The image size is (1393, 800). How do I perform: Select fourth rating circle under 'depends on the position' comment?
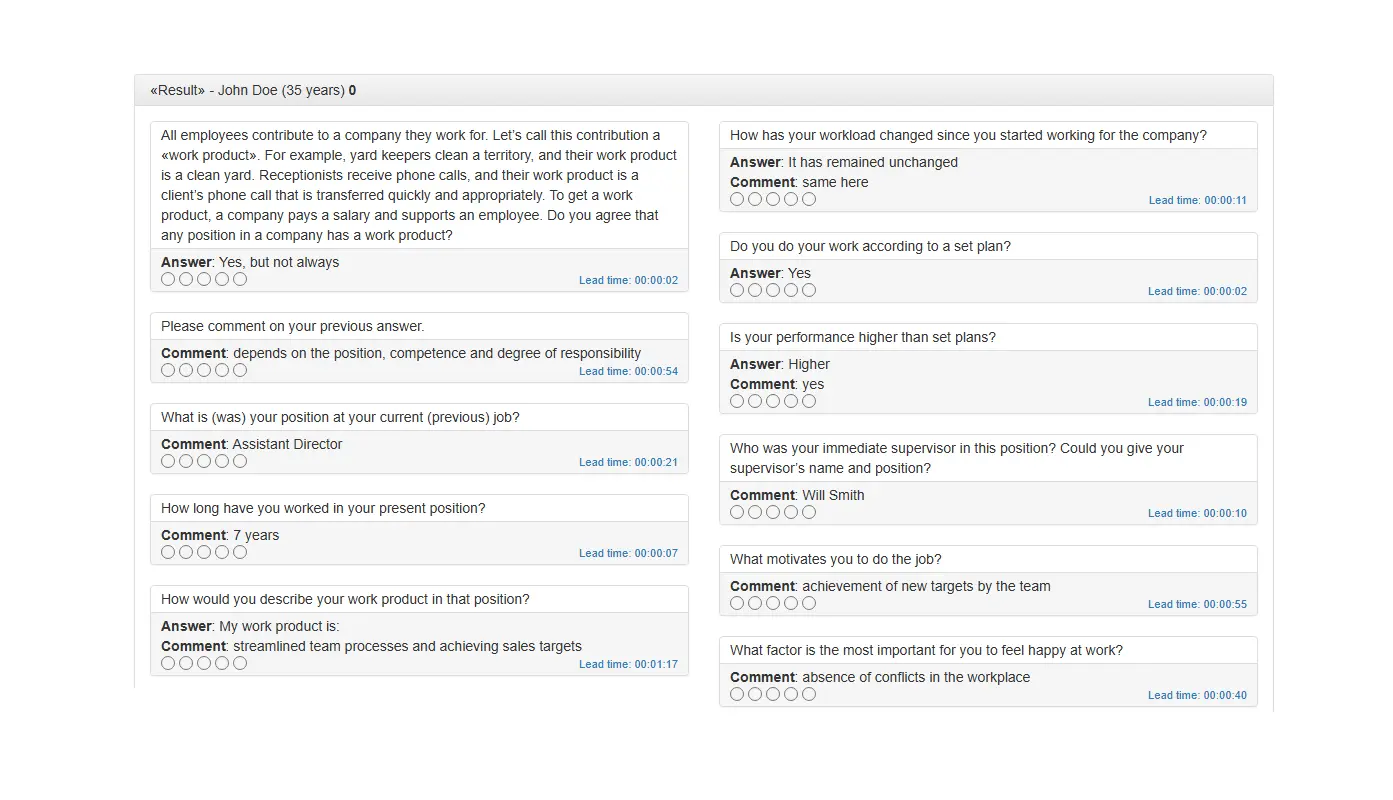point(222,371)
